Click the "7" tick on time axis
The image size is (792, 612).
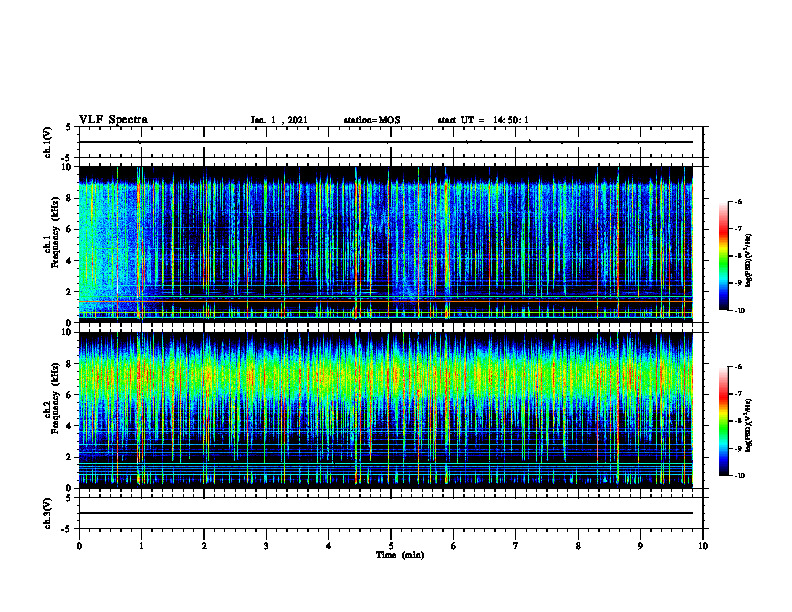(516, 546)
